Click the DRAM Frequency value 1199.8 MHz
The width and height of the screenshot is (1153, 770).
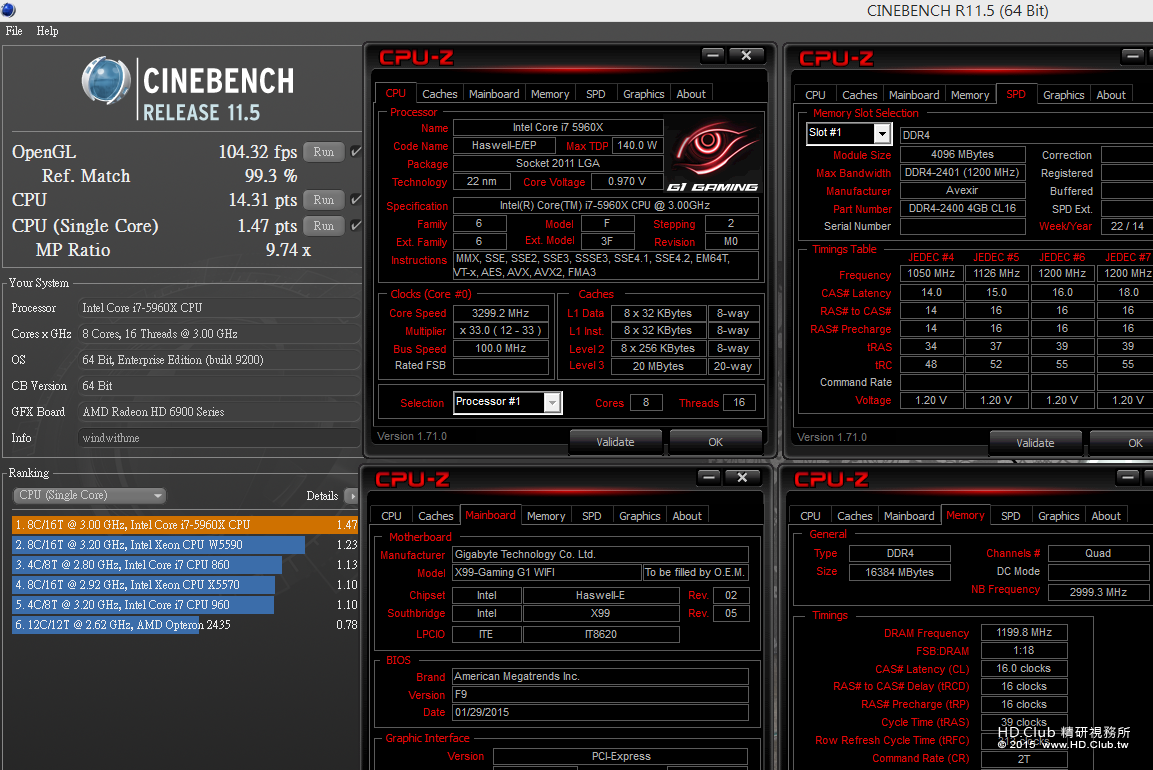click(1024, 632)
